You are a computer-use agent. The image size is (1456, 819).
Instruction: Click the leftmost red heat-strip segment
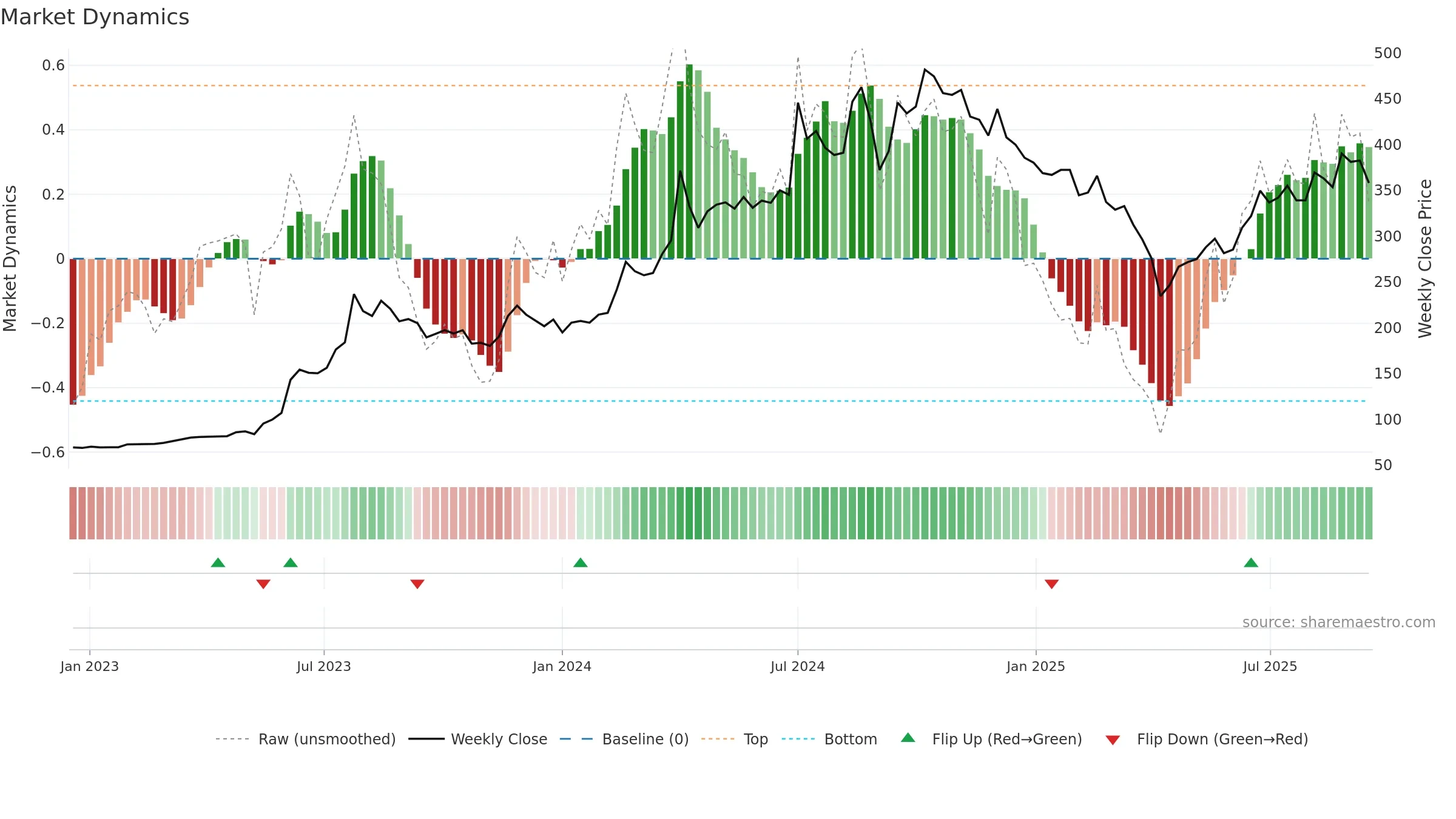(73, 513)
